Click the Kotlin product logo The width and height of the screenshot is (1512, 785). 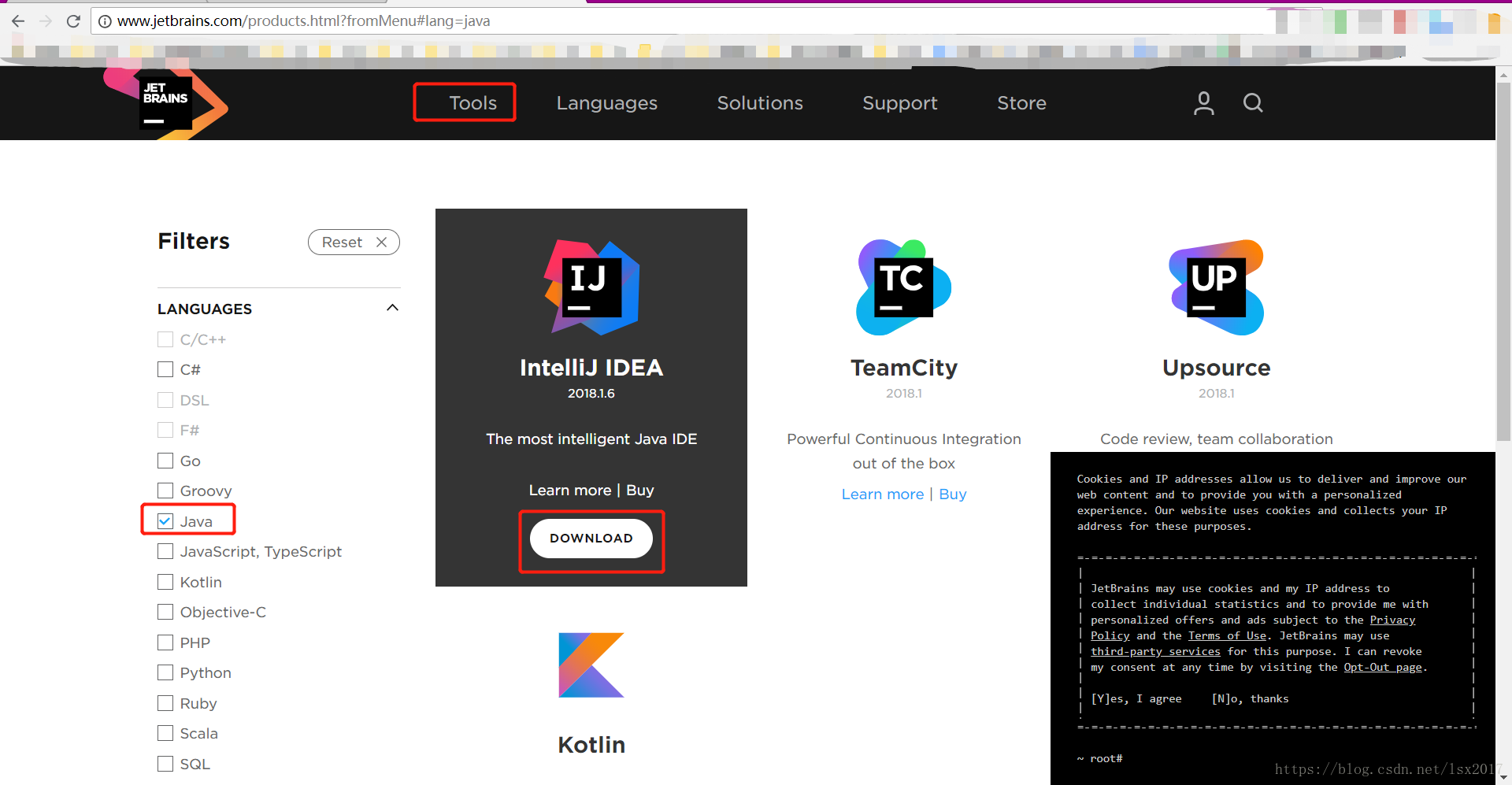pyautogui.click(x=591, y=665)
